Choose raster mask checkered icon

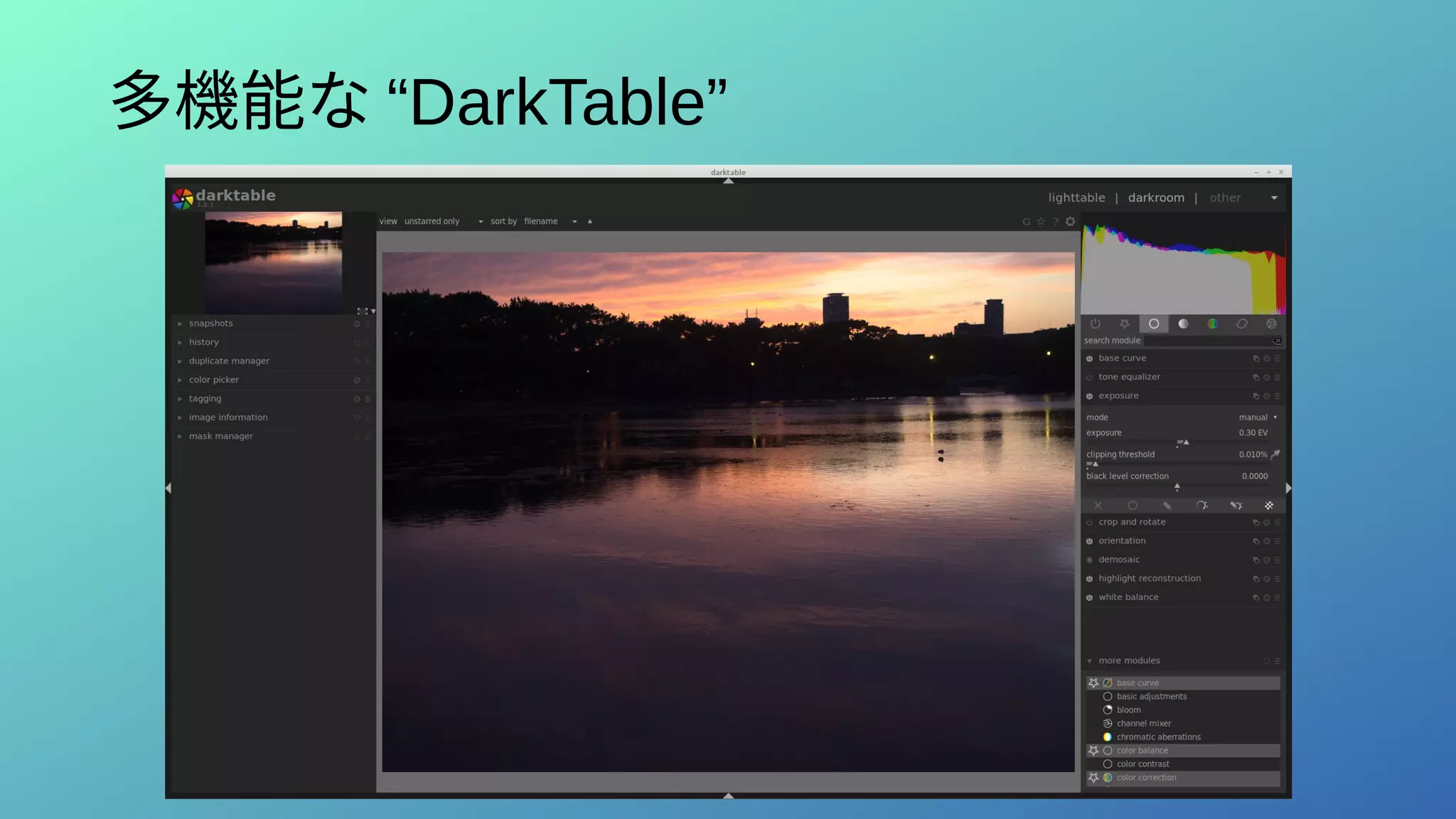[1269, 505]
